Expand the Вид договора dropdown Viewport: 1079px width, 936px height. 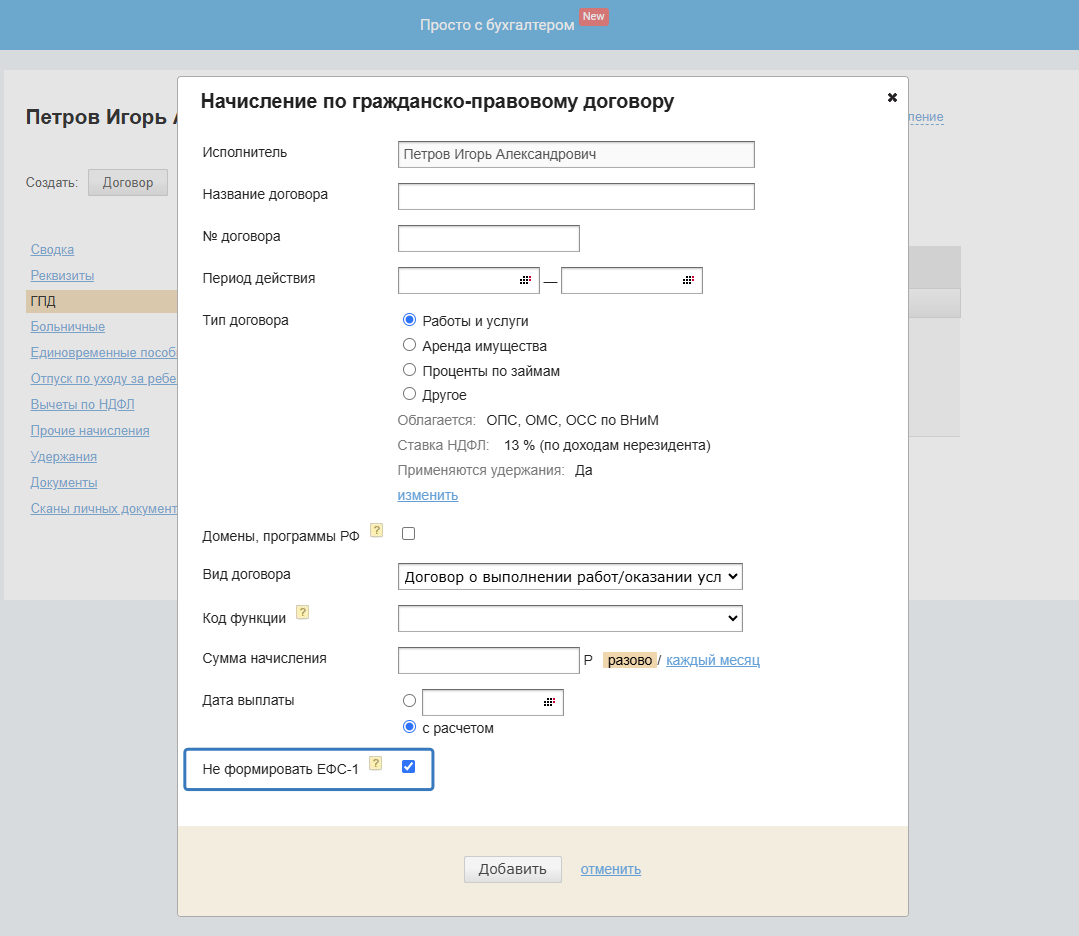pyautogui.click(x=570, y=577)
